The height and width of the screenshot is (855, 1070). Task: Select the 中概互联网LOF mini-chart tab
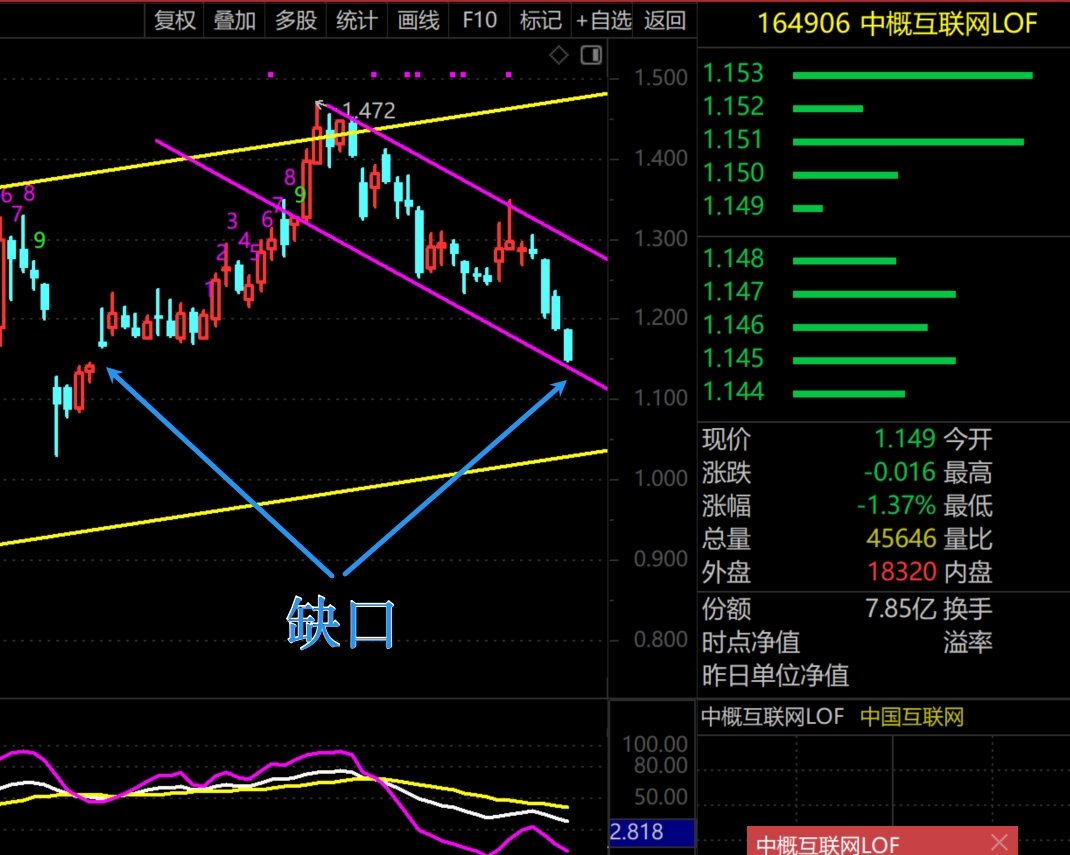click(772, 717)
